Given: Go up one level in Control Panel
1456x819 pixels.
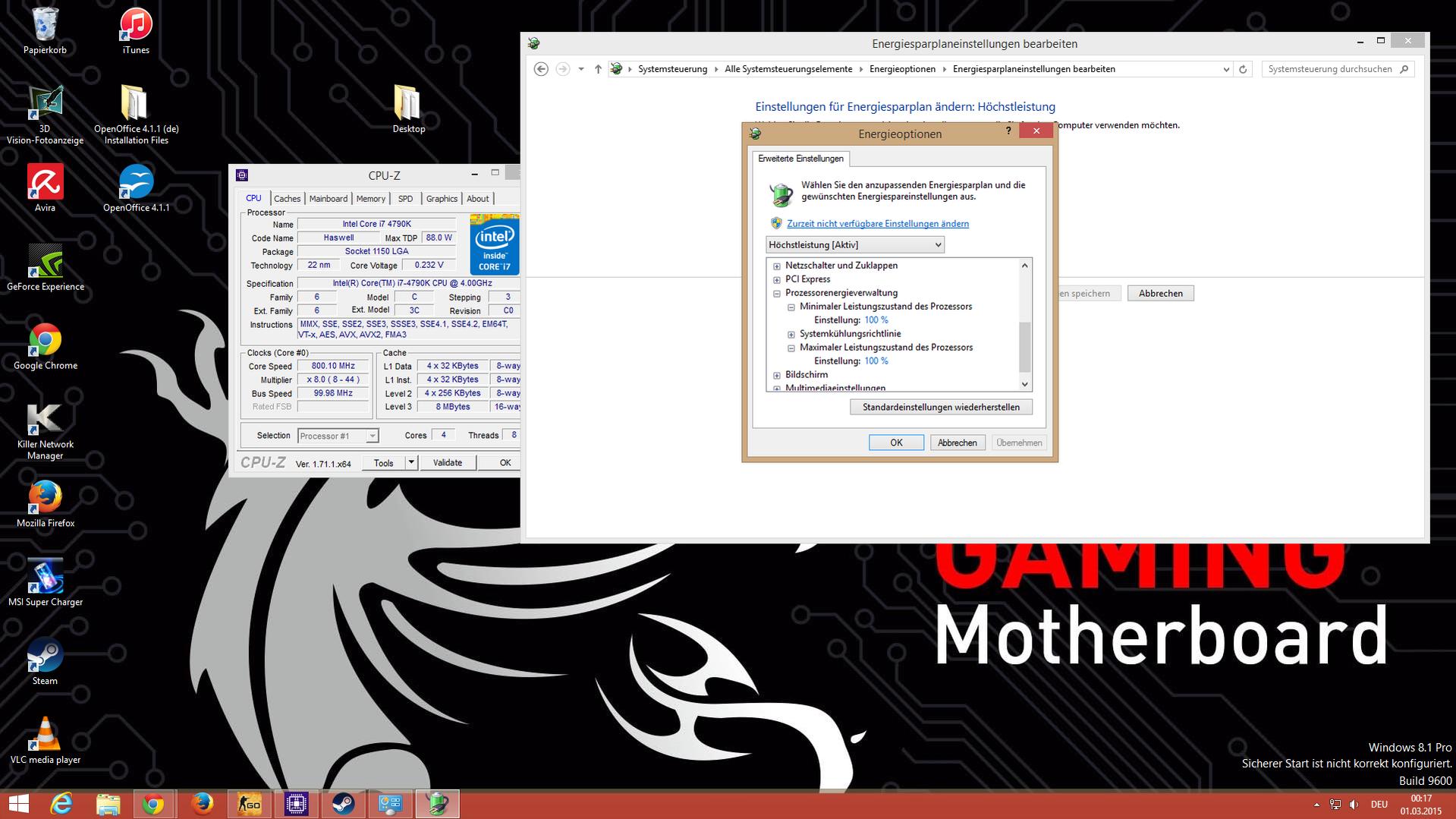Looking at the screenshot, I should [x=598, y=69].
